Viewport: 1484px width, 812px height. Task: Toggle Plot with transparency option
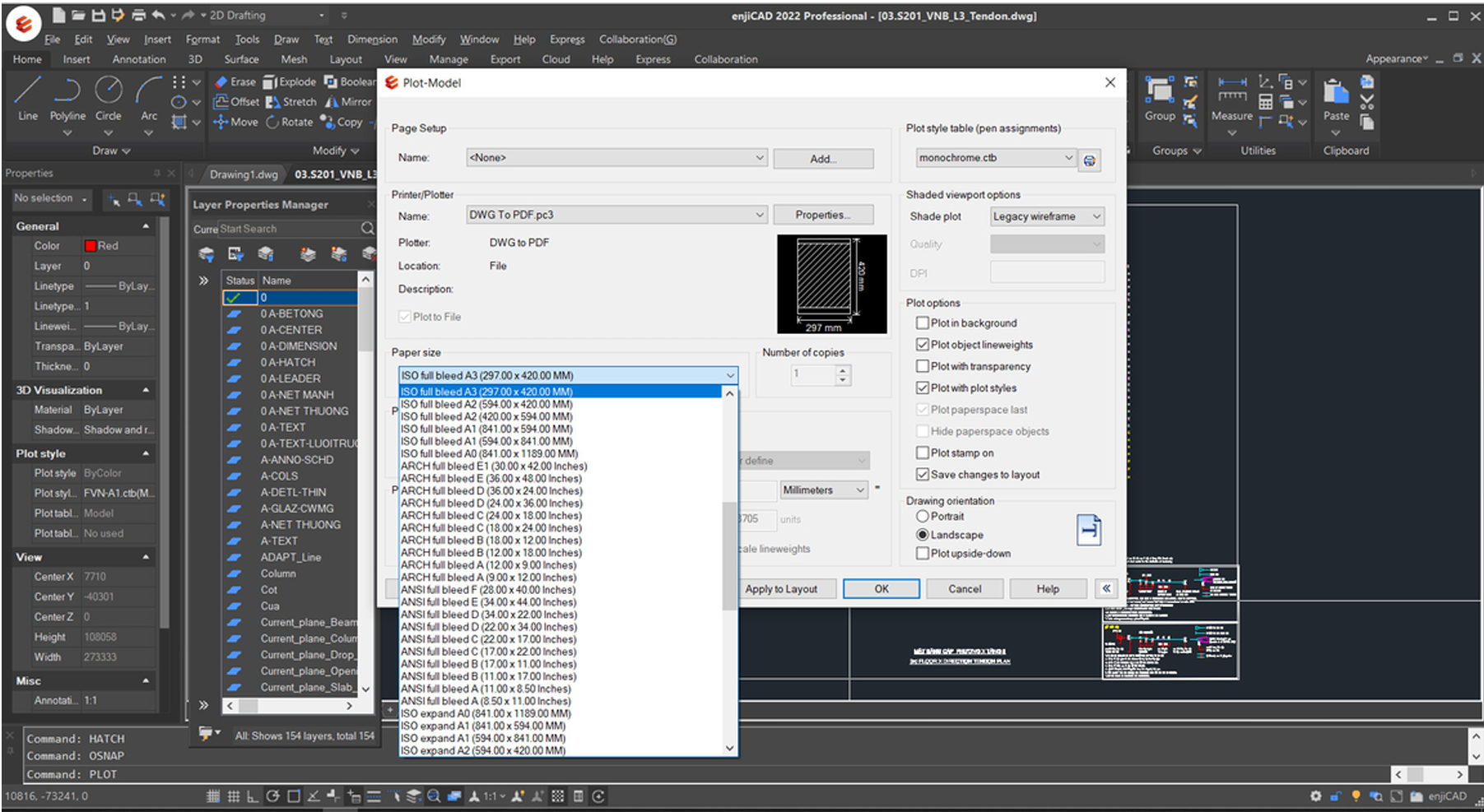click(x=923, y=367)
